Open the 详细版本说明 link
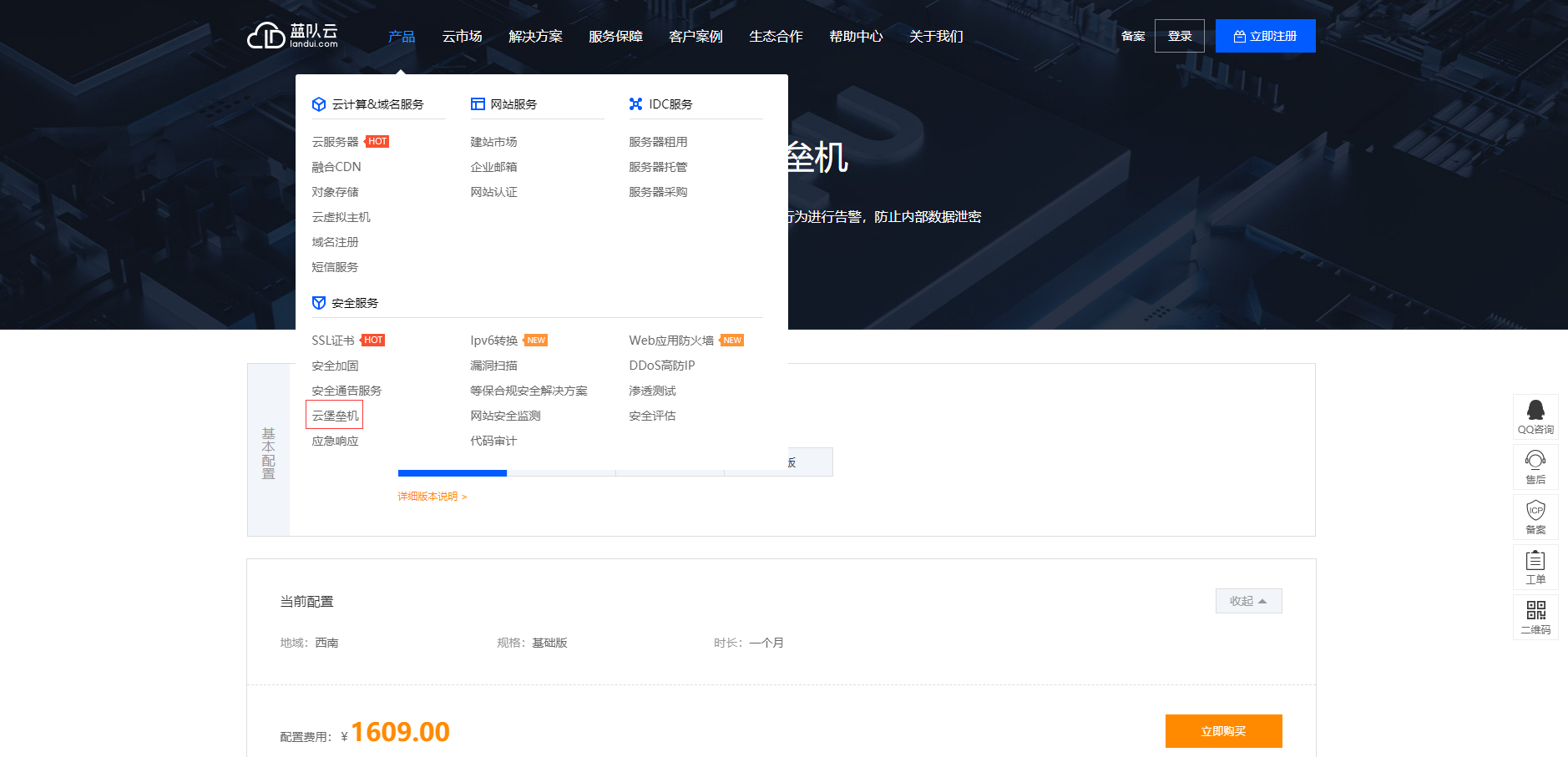 [x=428, y=496]
